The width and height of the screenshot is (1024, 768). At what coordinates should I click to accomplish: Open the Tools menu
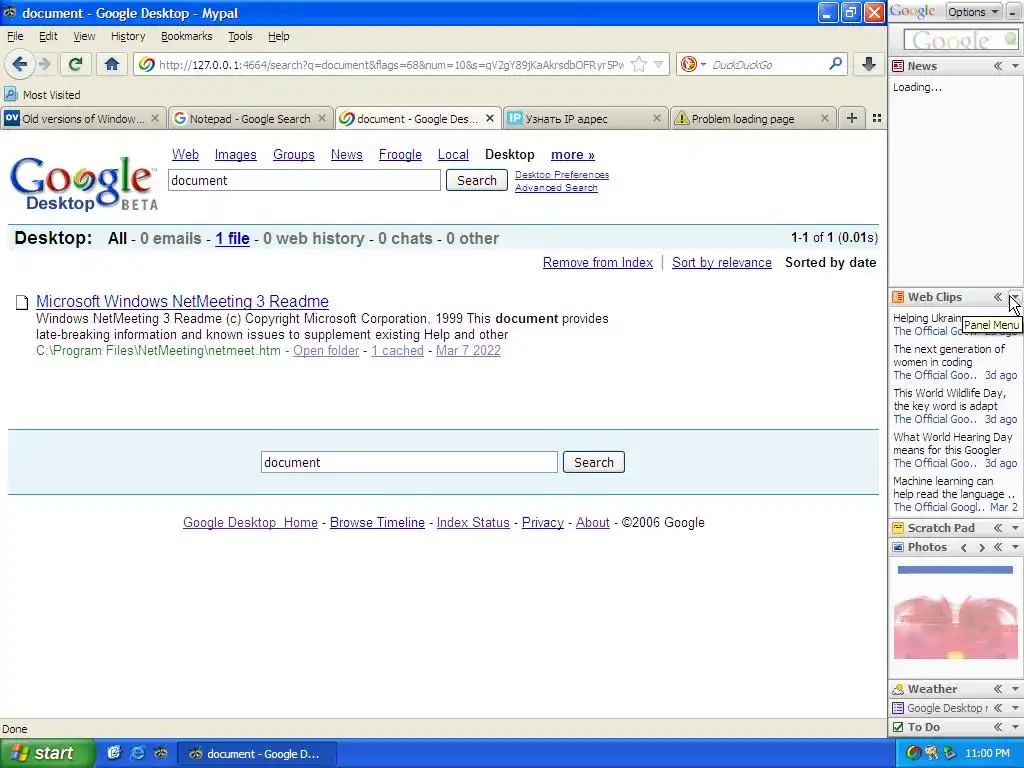pos(240,36)
